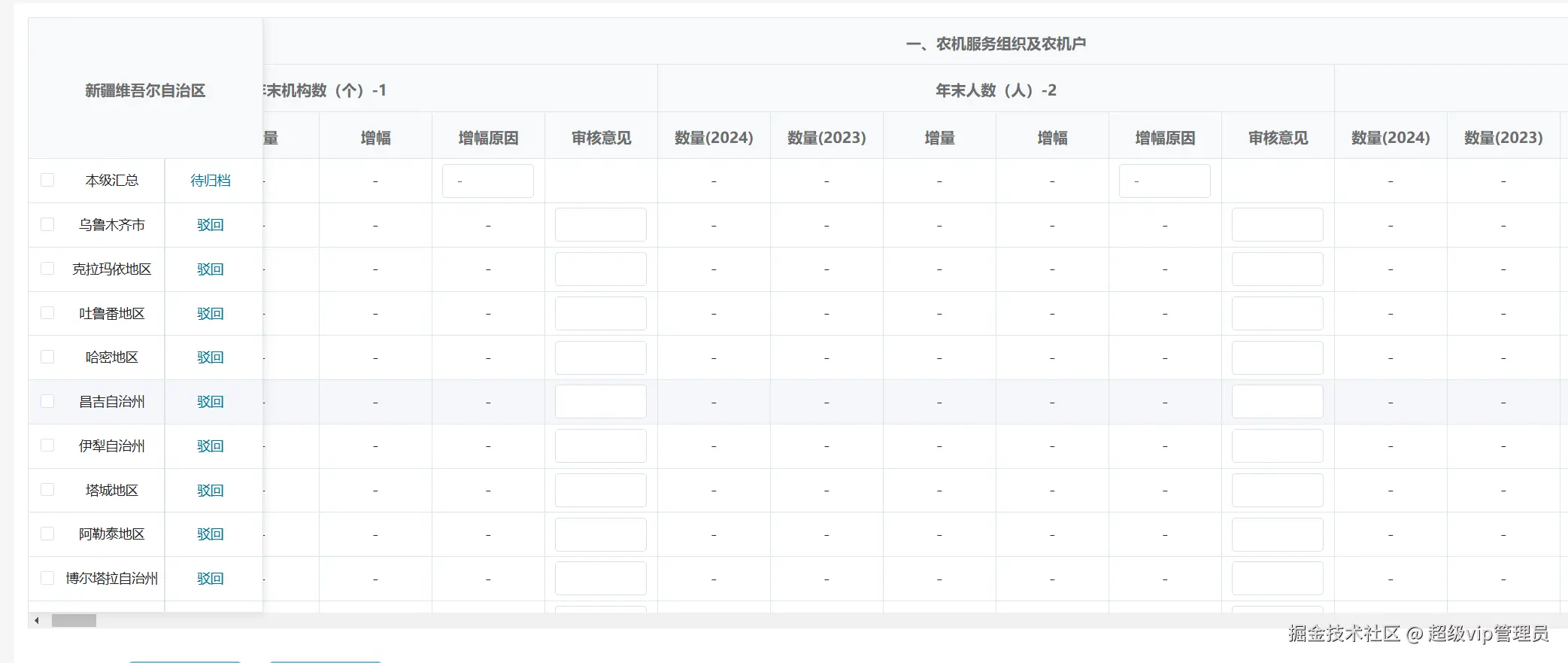1568x663 pixels.
Task: Open the 待归档 link for 本级汇总
Action: 211,181
